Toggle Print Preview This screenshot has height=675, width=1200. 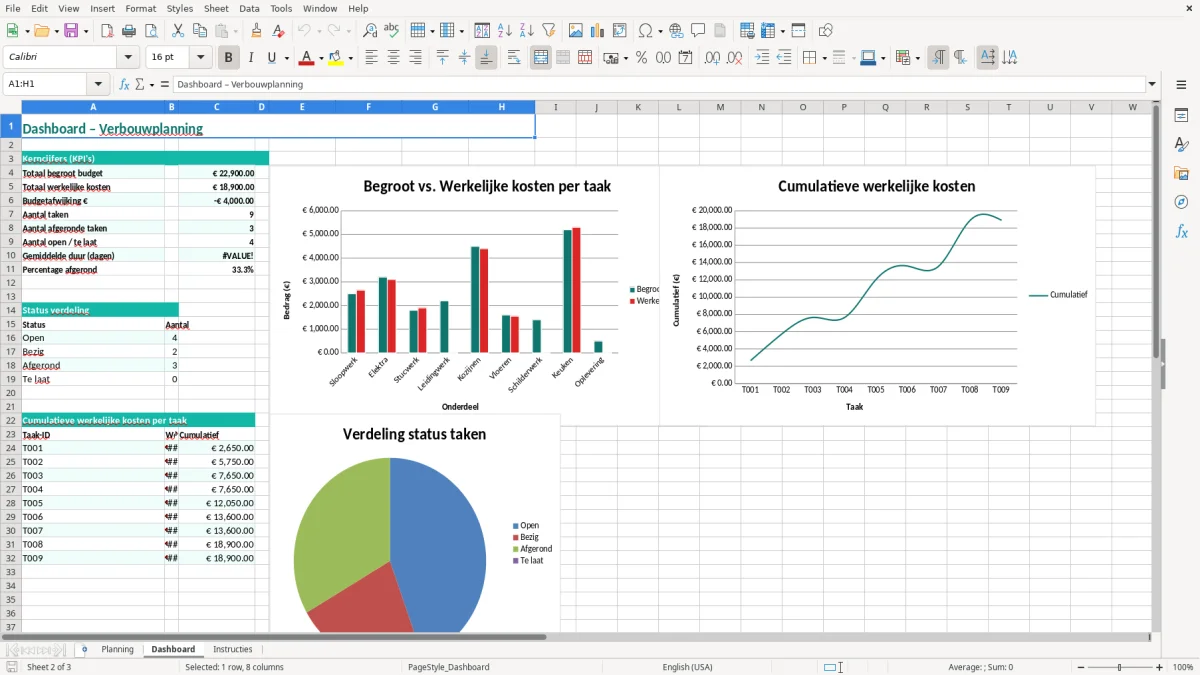tap(150, 31)
